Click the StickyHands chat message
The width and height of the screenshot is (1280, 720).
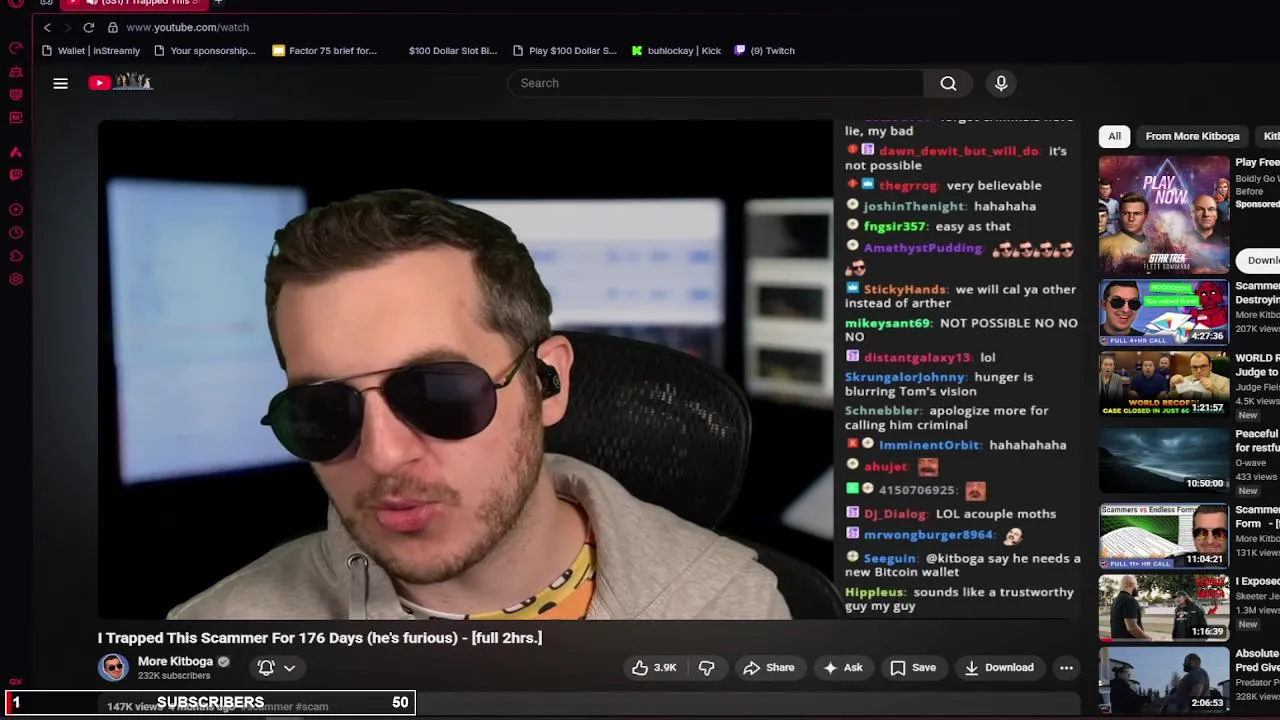(x=961, y=296)
